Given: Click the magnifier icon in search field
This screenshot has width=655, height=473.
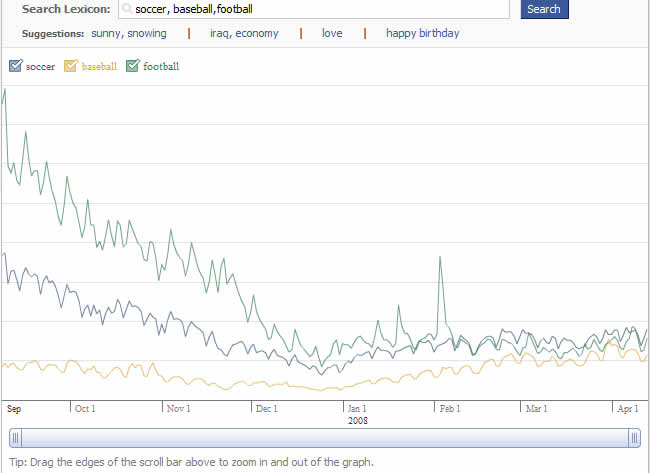Looking at the screenshot, I should click(x=126, y=9).
